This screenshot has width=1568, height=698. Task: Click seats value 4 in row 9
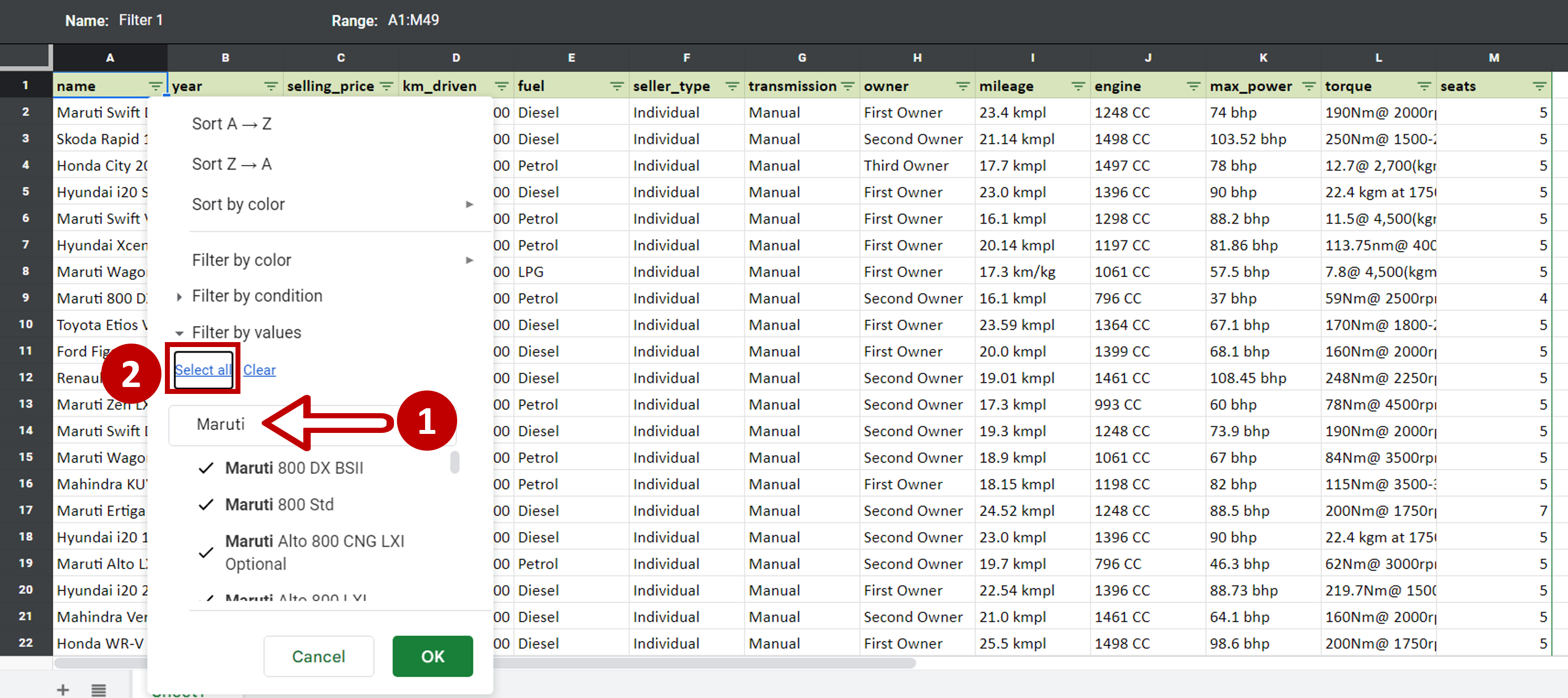pyautogui.click(x=1494, y=298)
